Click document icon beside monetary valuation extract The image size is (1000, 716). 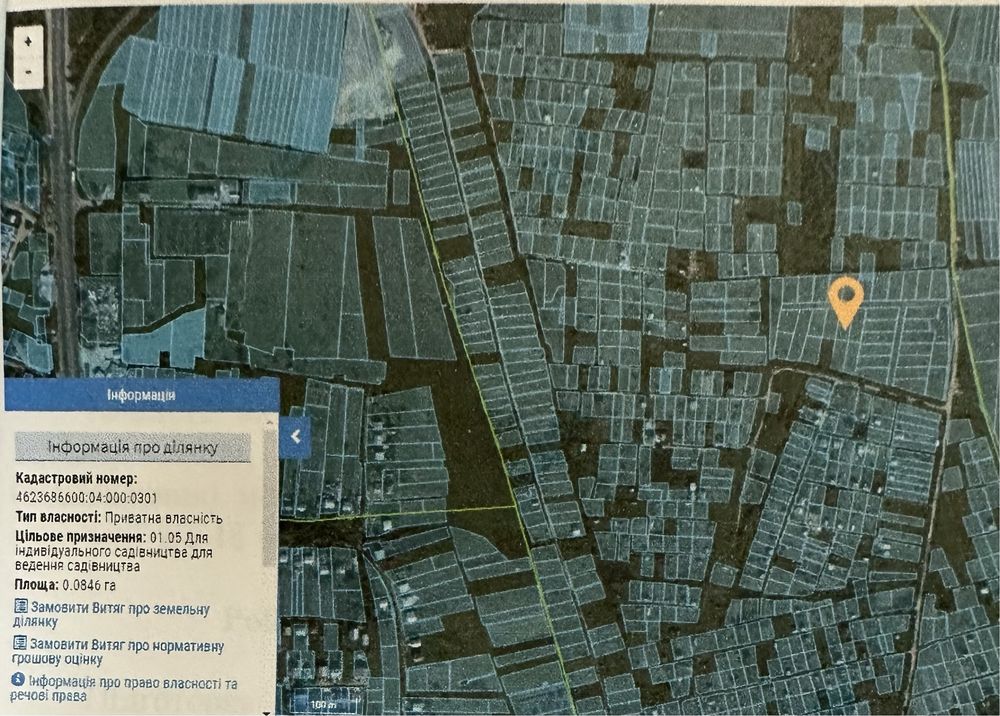[x=20, y=643]
